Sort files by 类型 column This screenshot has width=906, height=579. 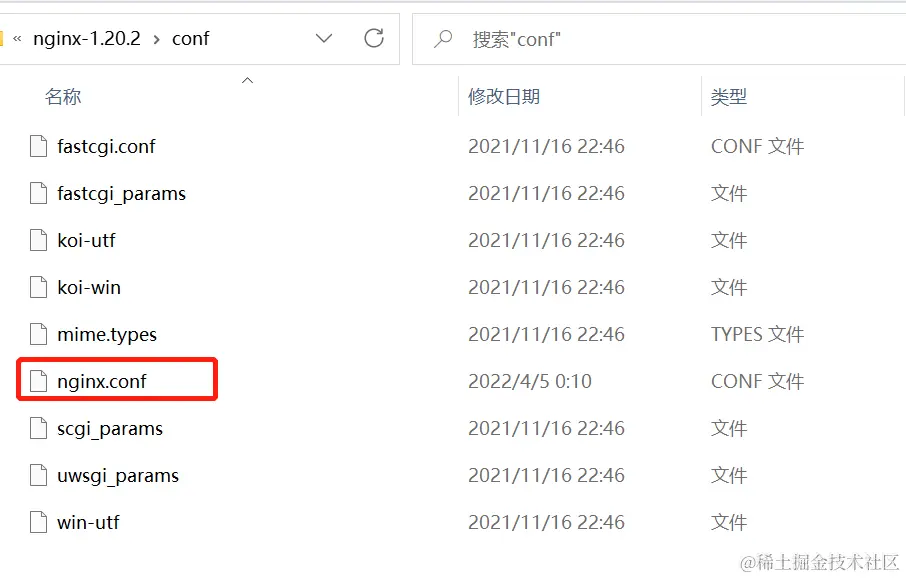click(729, 96)
